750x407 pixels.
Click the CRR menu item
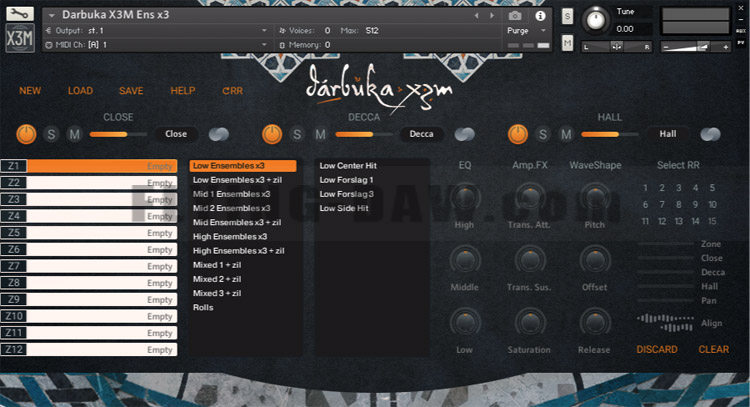(232, 91)
